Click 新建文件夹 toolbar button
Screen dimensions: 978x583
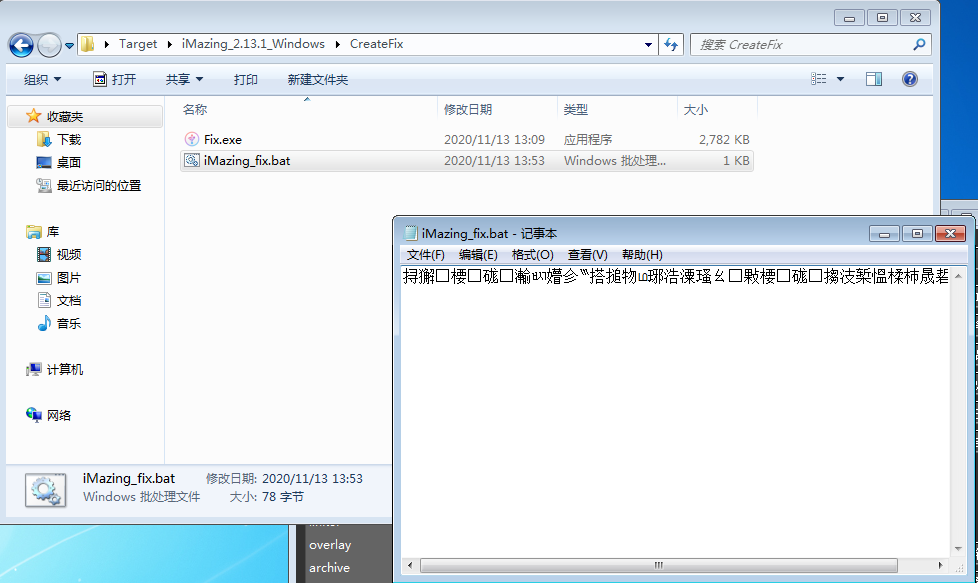pos(317,79)
